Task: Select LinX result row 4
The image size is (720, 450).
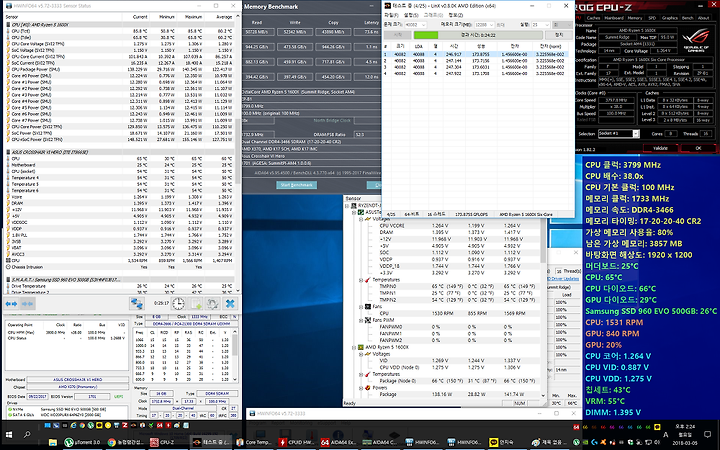Action: pyautogui.click(x=476, y=73)
